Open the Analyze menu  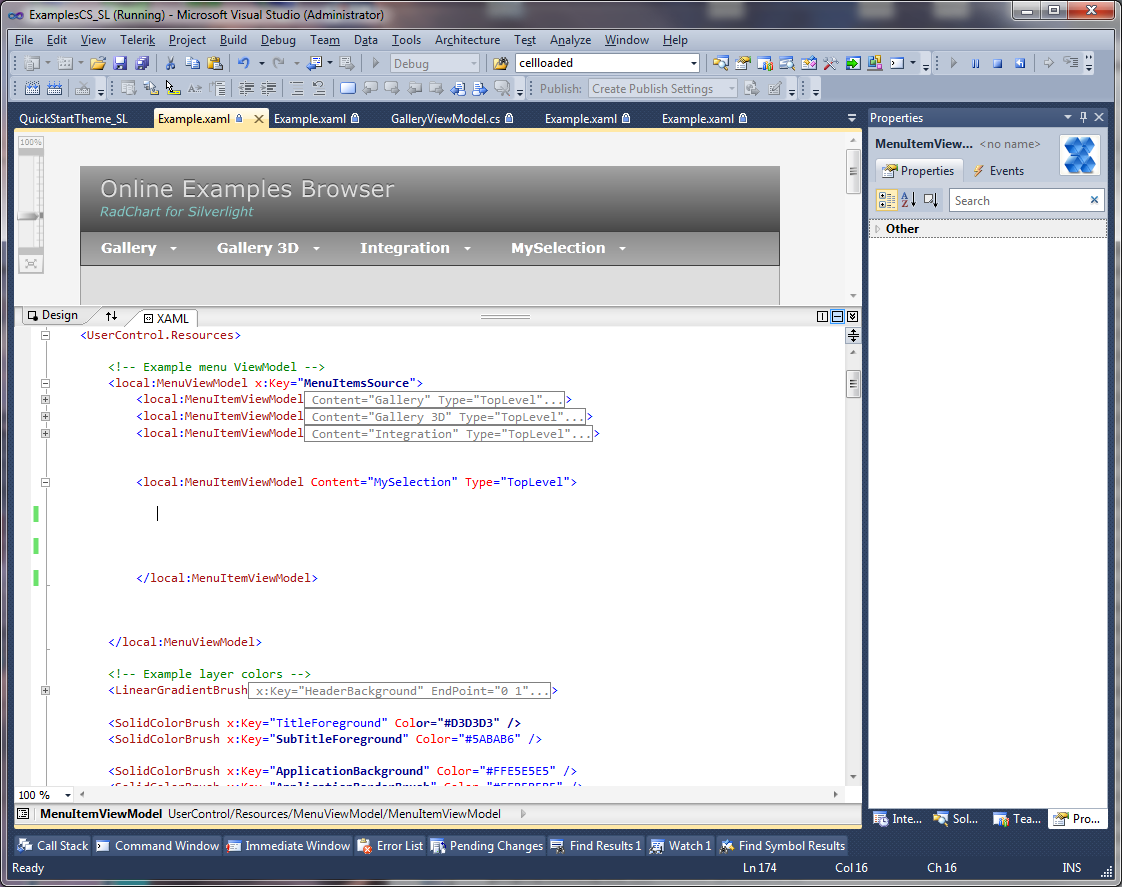[x=570, y=40]
